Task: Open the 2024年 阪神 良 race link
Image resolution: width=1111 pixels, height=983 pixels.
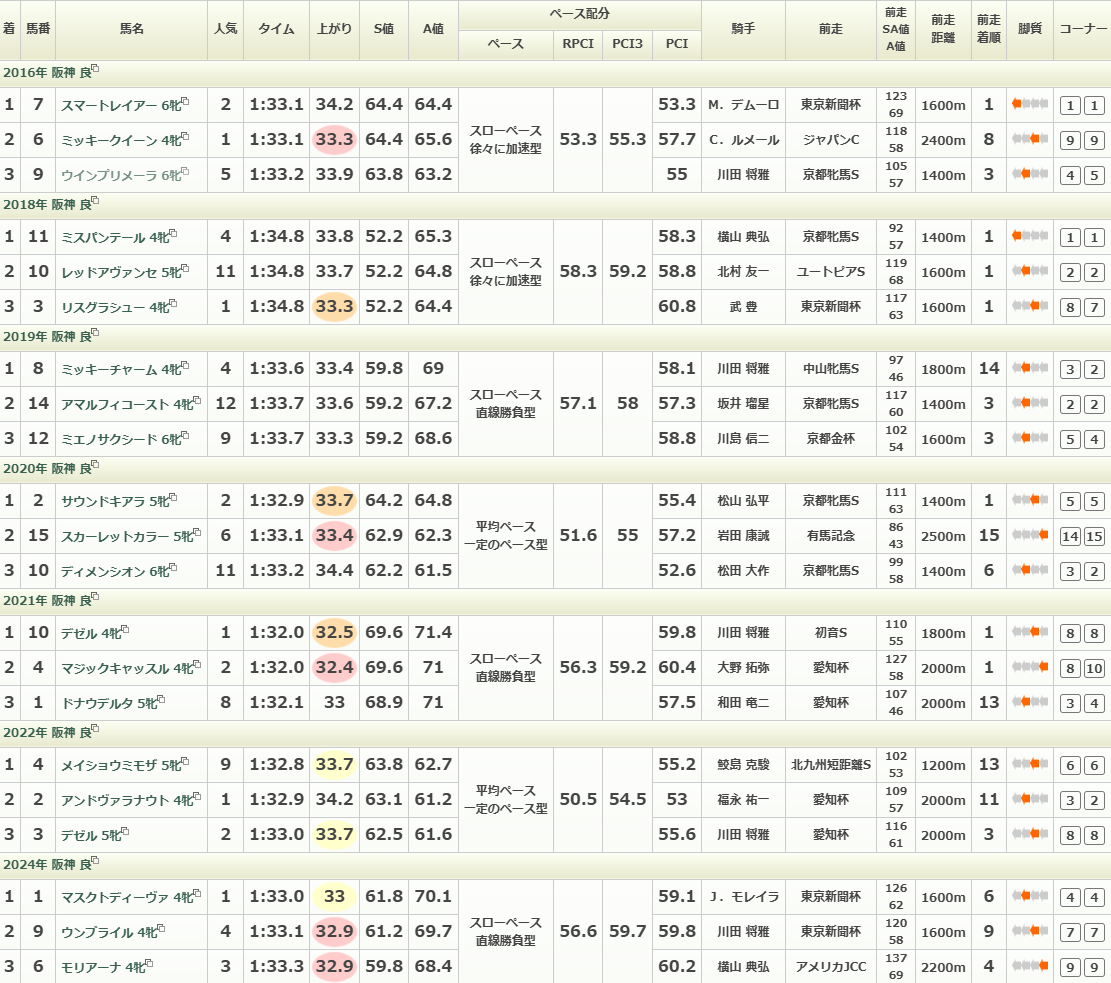Action: pyautogui.click(x=45, y=863)
